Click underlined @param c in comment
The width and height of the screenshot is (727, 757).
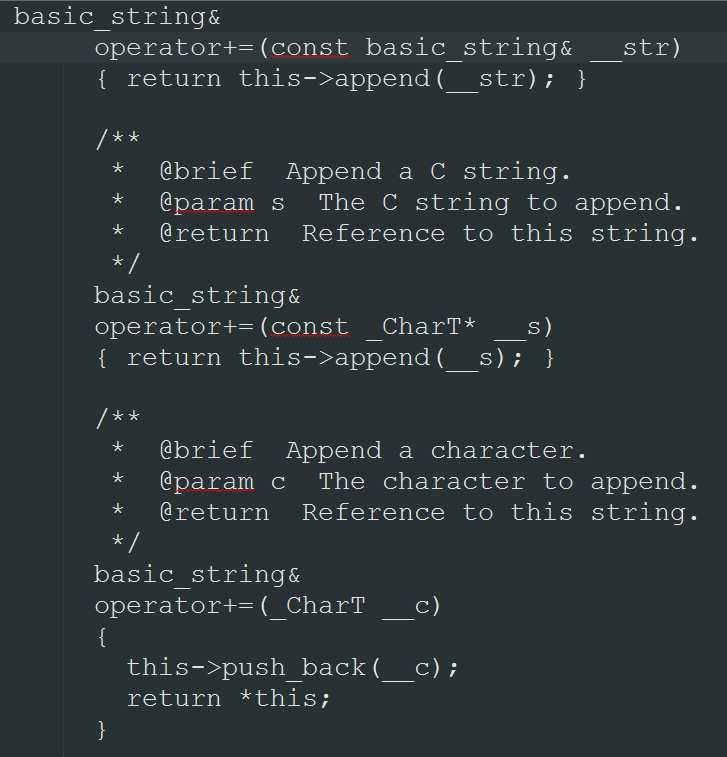click(x=223, y=482)
